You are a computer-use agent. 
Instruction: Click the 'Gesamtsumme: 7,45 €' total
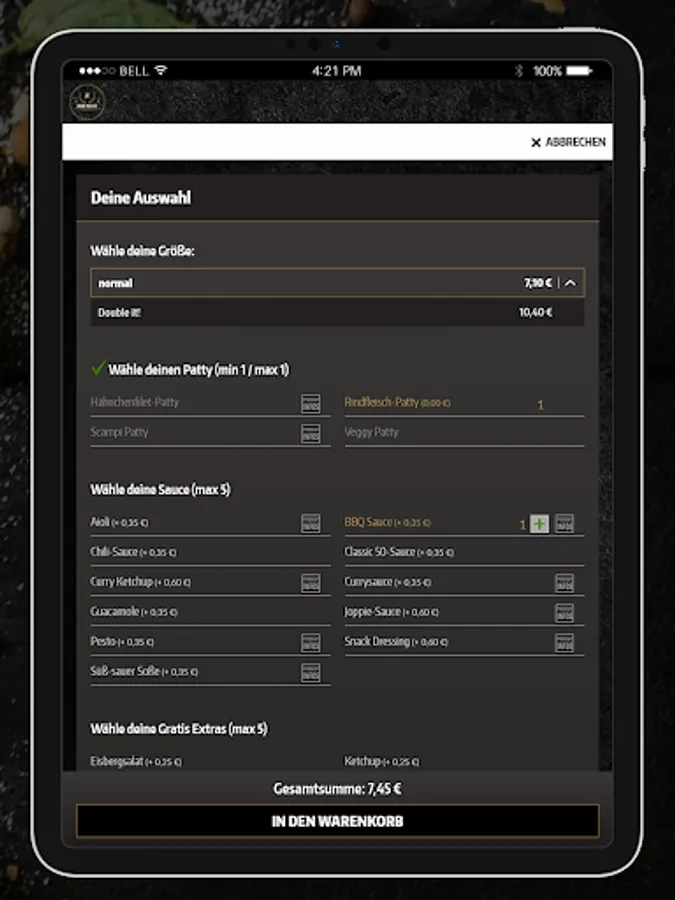tap(338, 789)
